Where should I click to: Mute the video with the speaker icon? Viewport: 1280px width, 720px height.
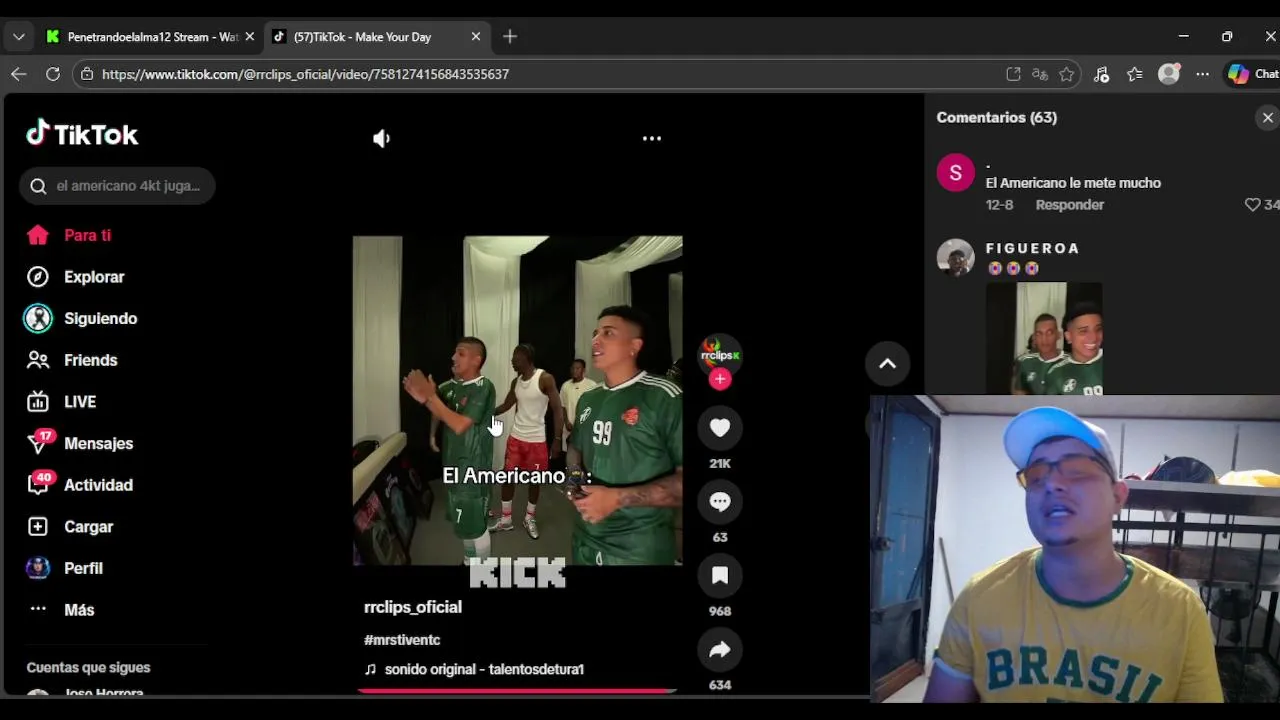click(x=381, y=139)
